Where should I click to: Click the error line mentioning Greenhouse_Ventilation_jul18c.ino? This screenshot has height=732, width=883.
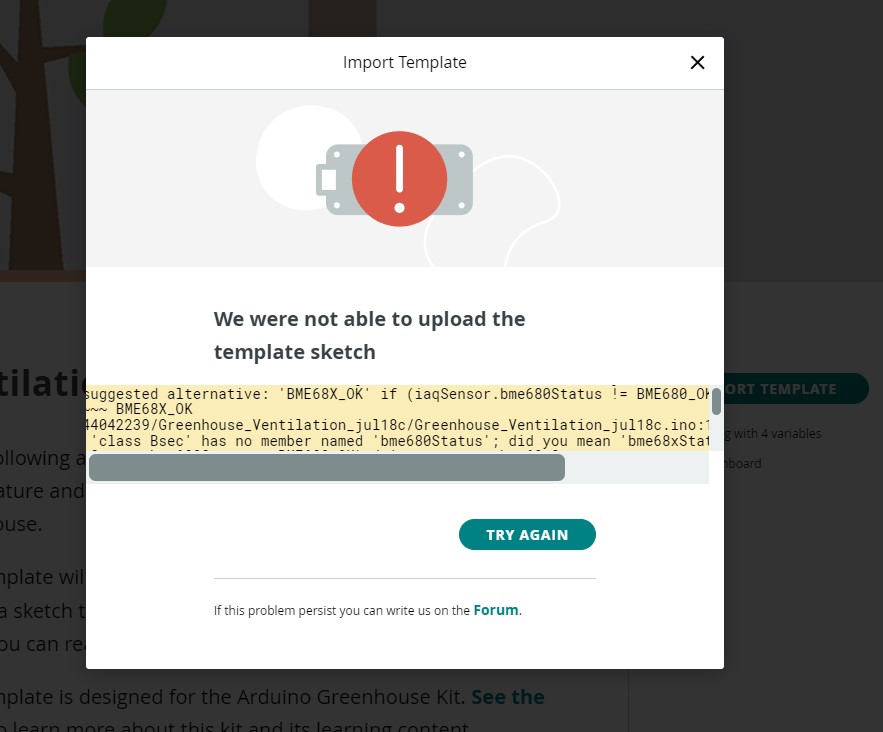tap(397, 425)
